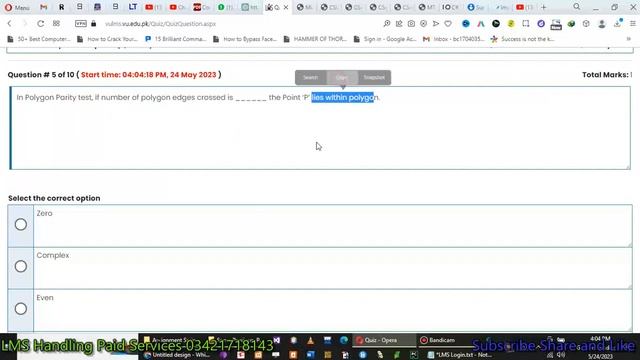Open 'Sign in - Google Ac...' bookmark
Viewport: 640px width, 360px height.
[385, 39]
